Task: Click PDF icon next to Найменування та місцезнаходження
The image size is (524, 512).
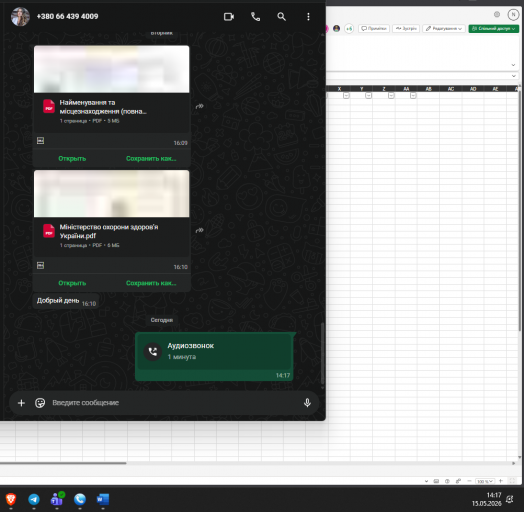Action: [49, 107]
